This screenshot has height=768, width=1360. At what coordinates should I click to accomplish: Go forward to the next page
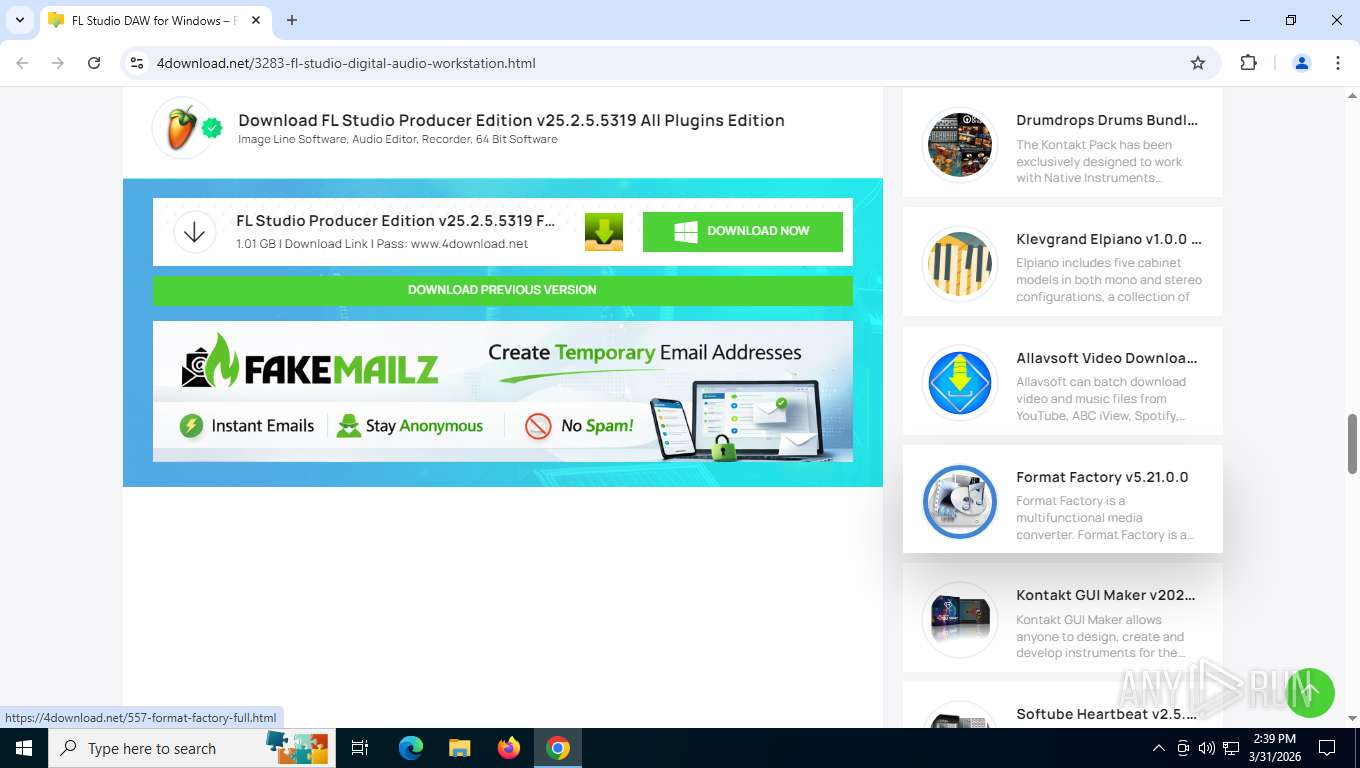pos(58,63)
